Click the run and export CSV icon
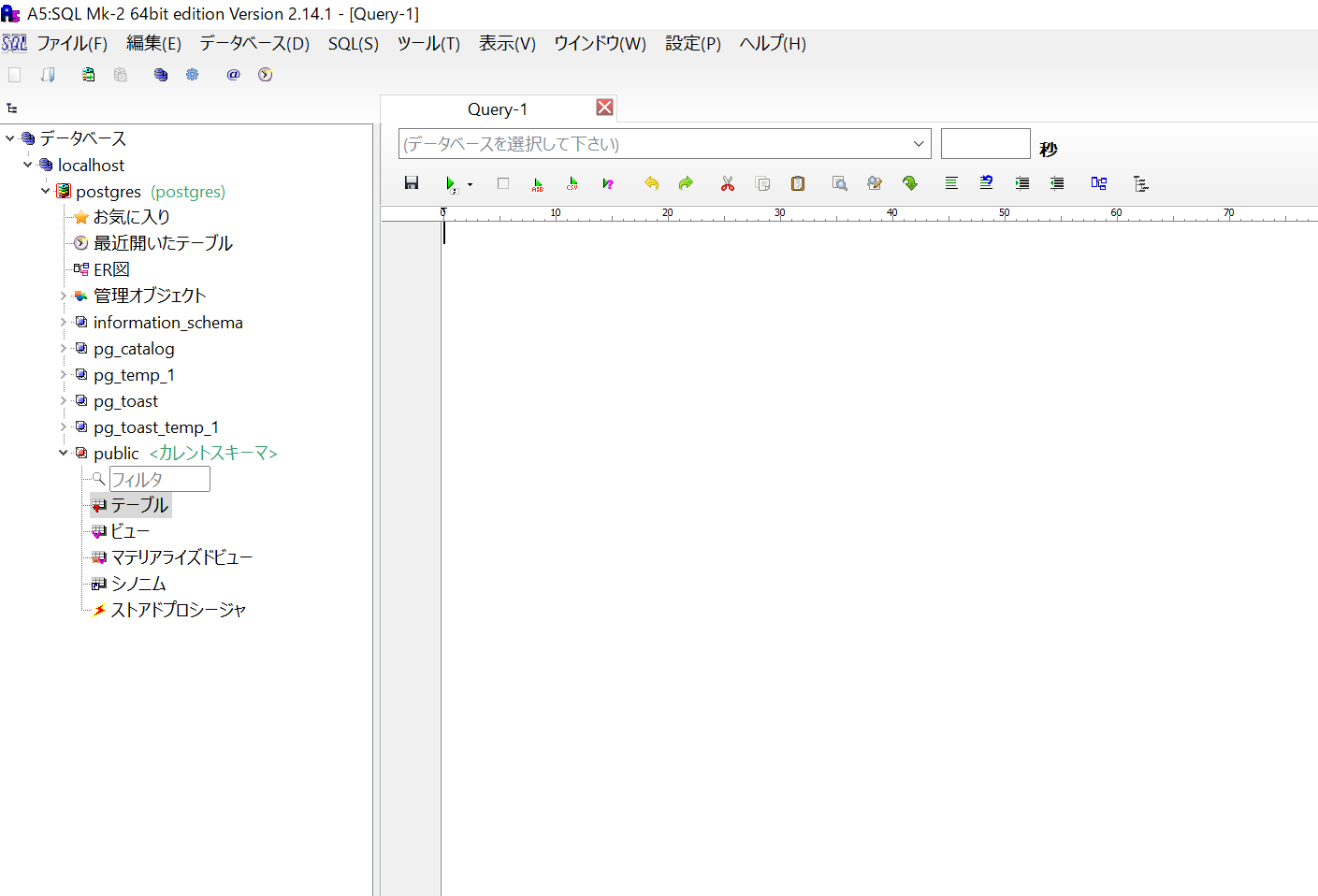Viewport: 1318px width, 896px height. 572,184
